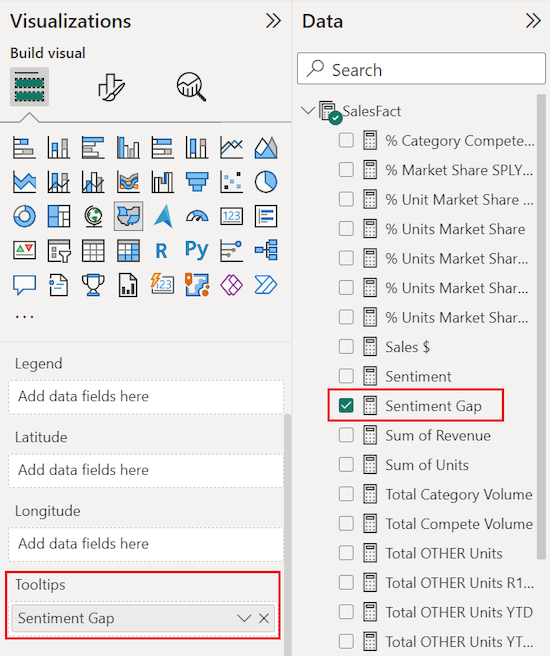Image resolution: width=550 pixels, height=656 pixels.
Task: Select the area chart visual
Action: pyautogui.click(x=266, y=148)
